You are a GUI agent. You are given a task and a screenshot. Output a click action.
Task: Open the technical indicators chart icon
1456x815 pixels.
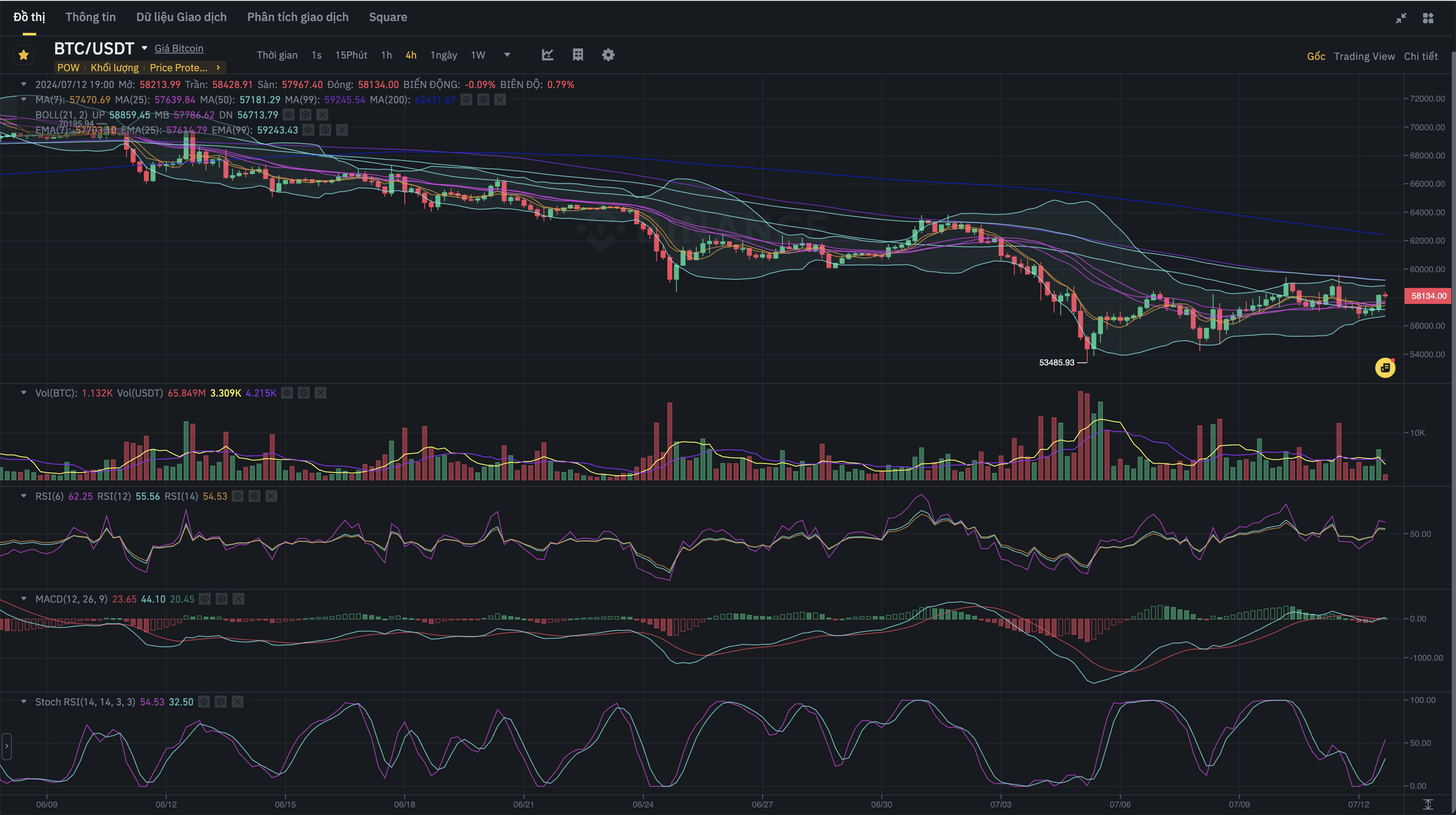click(547, 55)
